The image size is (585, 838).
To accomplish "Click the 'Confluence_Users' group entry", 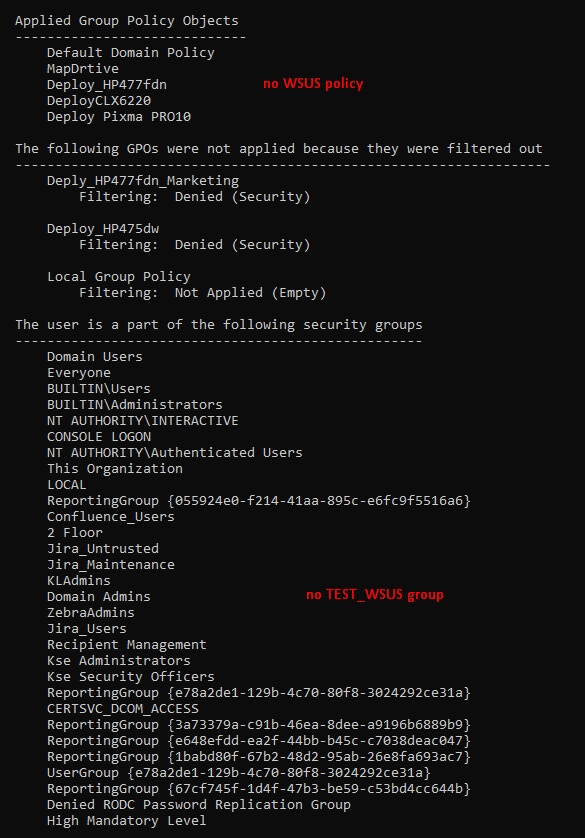I will pos(111,517).
